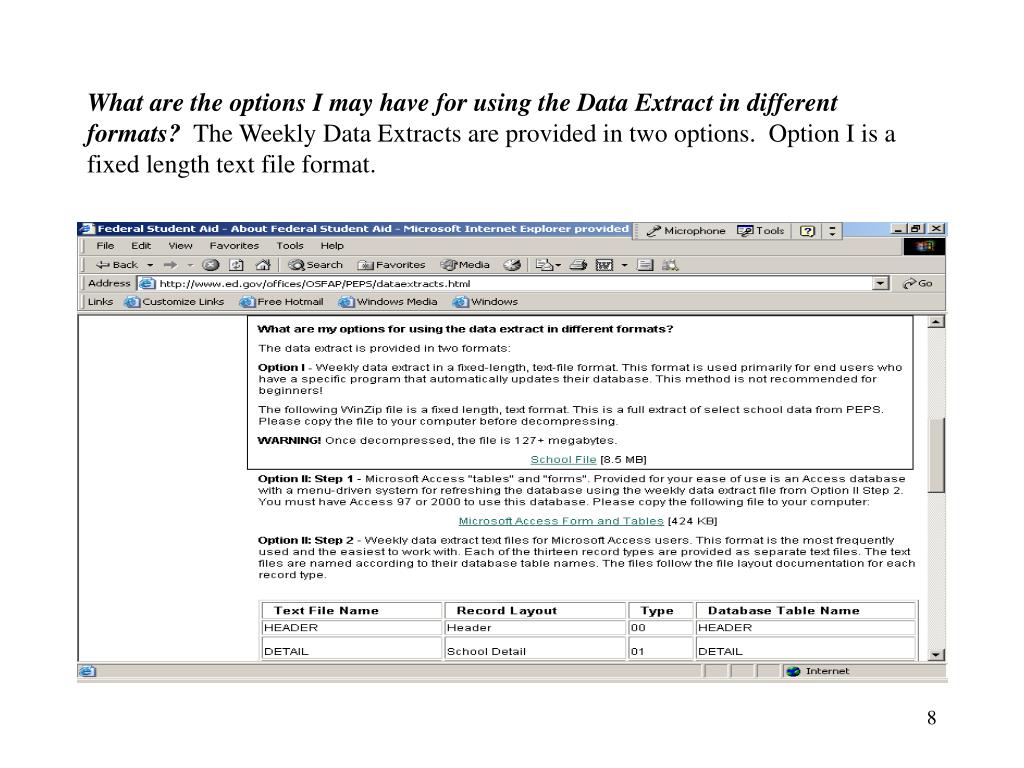Click the Type cell showing 01
1024x768 pixels.
pos(660,650)
